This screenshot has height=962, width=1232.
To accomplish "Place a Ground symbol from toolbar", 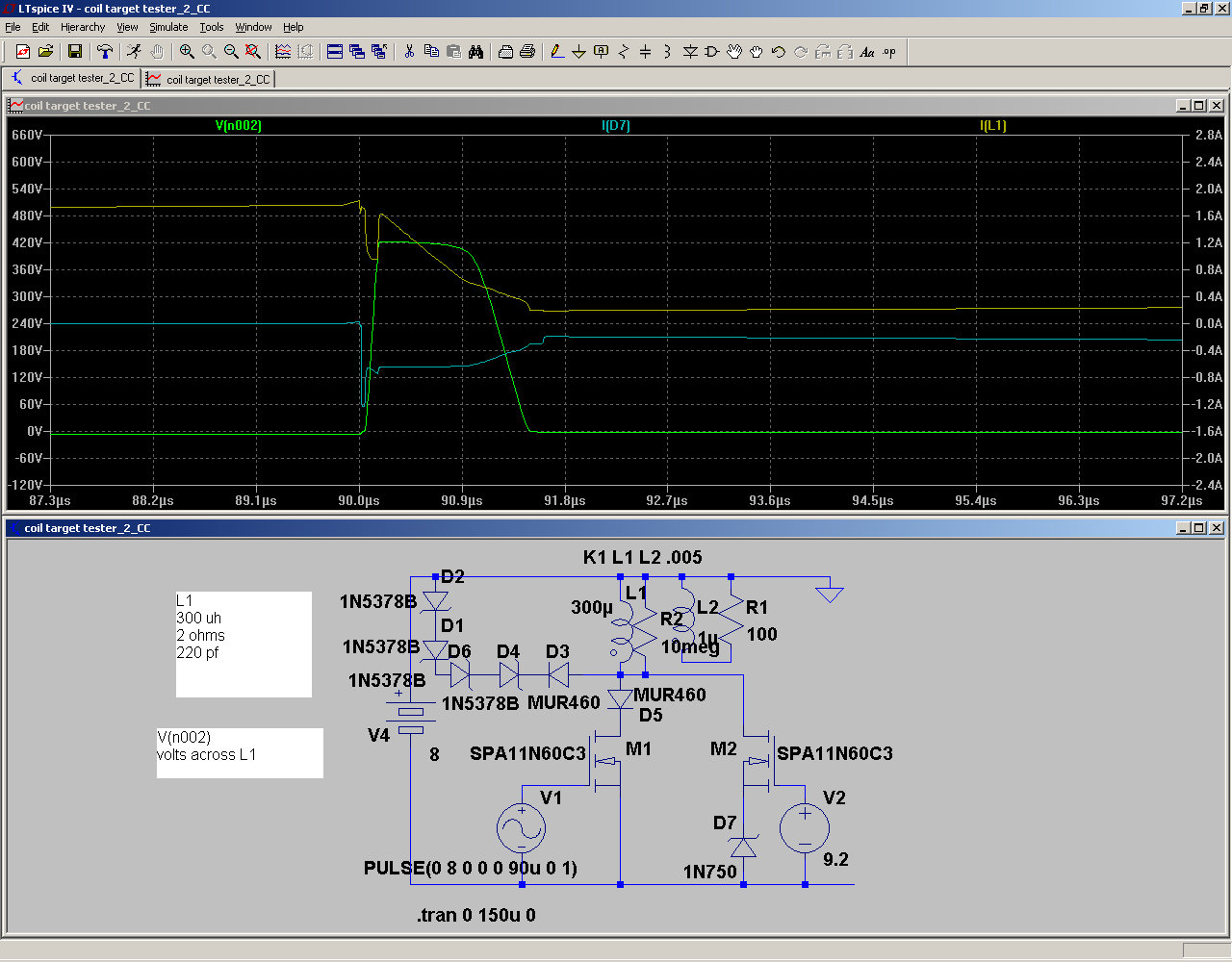I will [x=578, y=52].
